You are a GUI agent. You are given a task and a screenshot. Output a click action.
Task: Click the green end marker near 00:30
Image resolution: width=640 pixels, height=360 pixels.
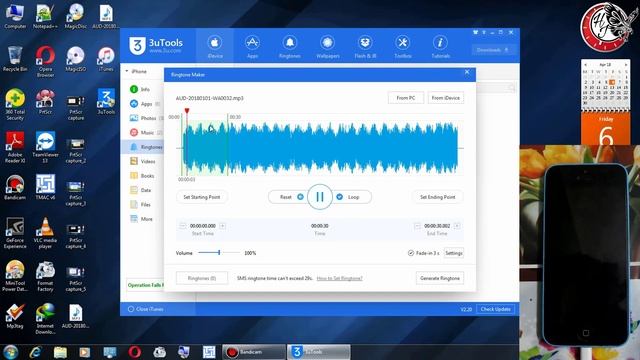tap(227, 145)
